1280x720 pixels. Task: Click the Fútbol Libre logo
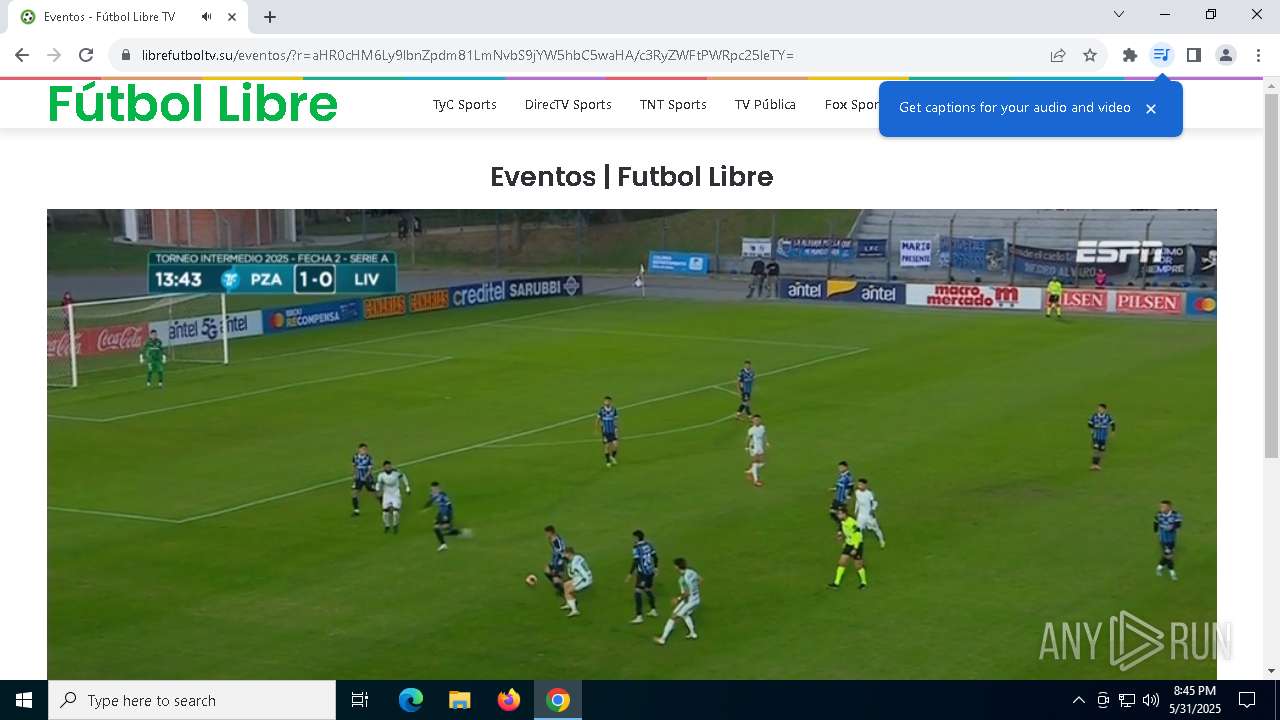coord(193,103)
